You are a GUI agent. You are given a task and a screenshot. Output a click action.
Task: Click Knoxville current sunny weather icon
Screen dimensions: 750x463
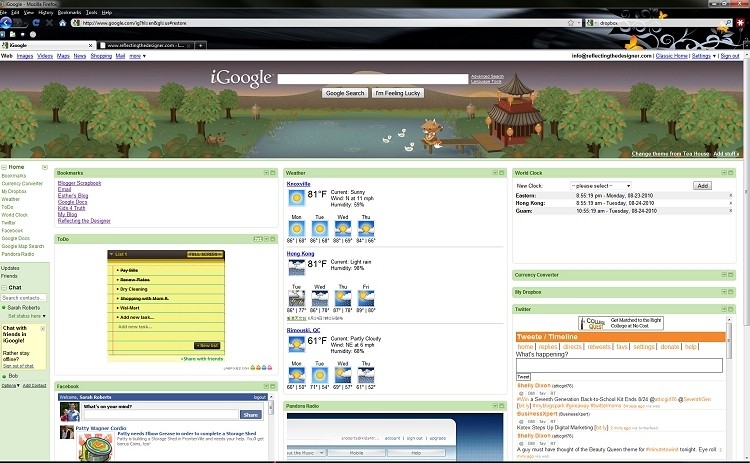tap(296, 198)
